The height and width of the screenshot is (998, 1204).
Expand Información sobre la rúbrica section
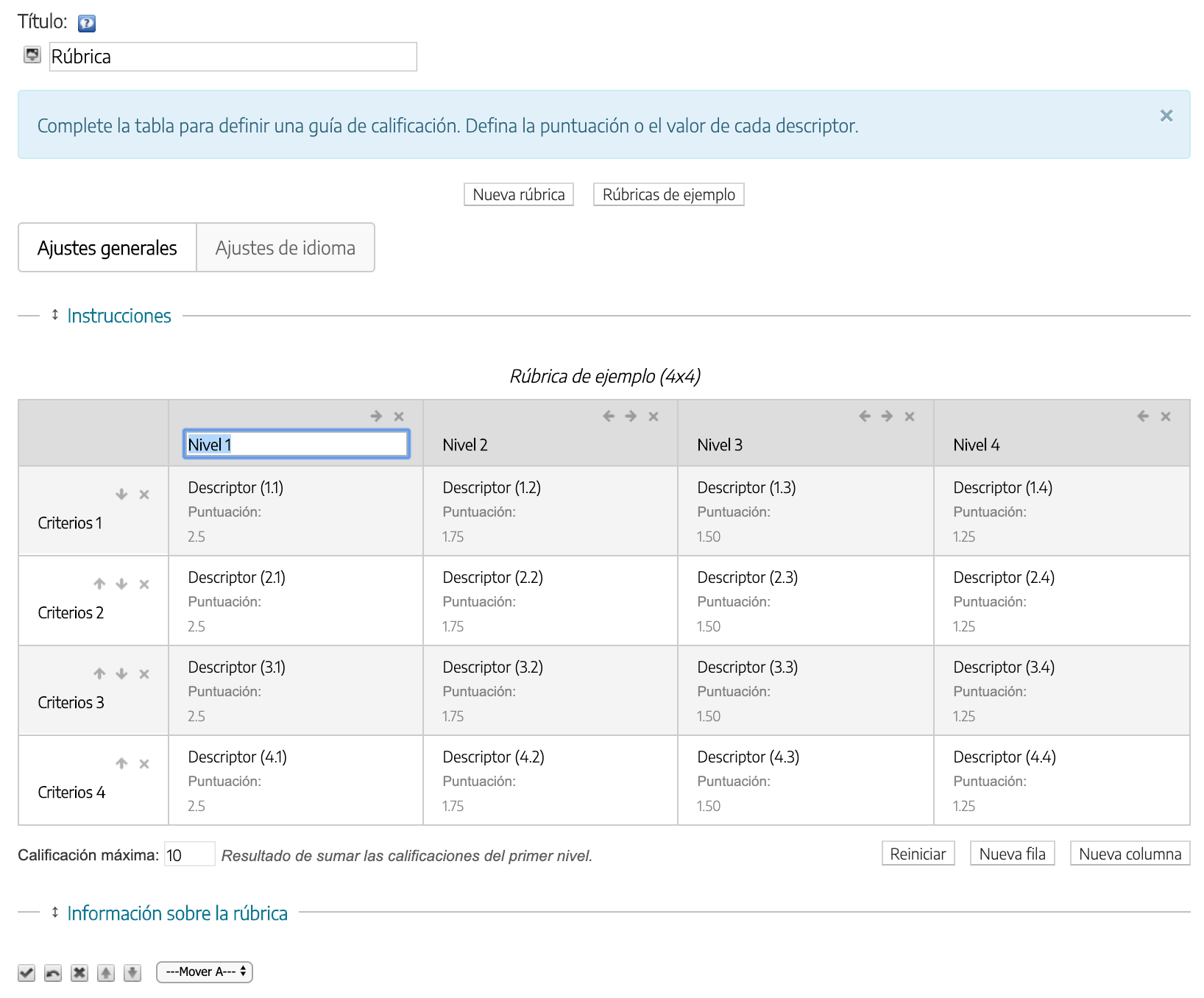tap(177, 913)
